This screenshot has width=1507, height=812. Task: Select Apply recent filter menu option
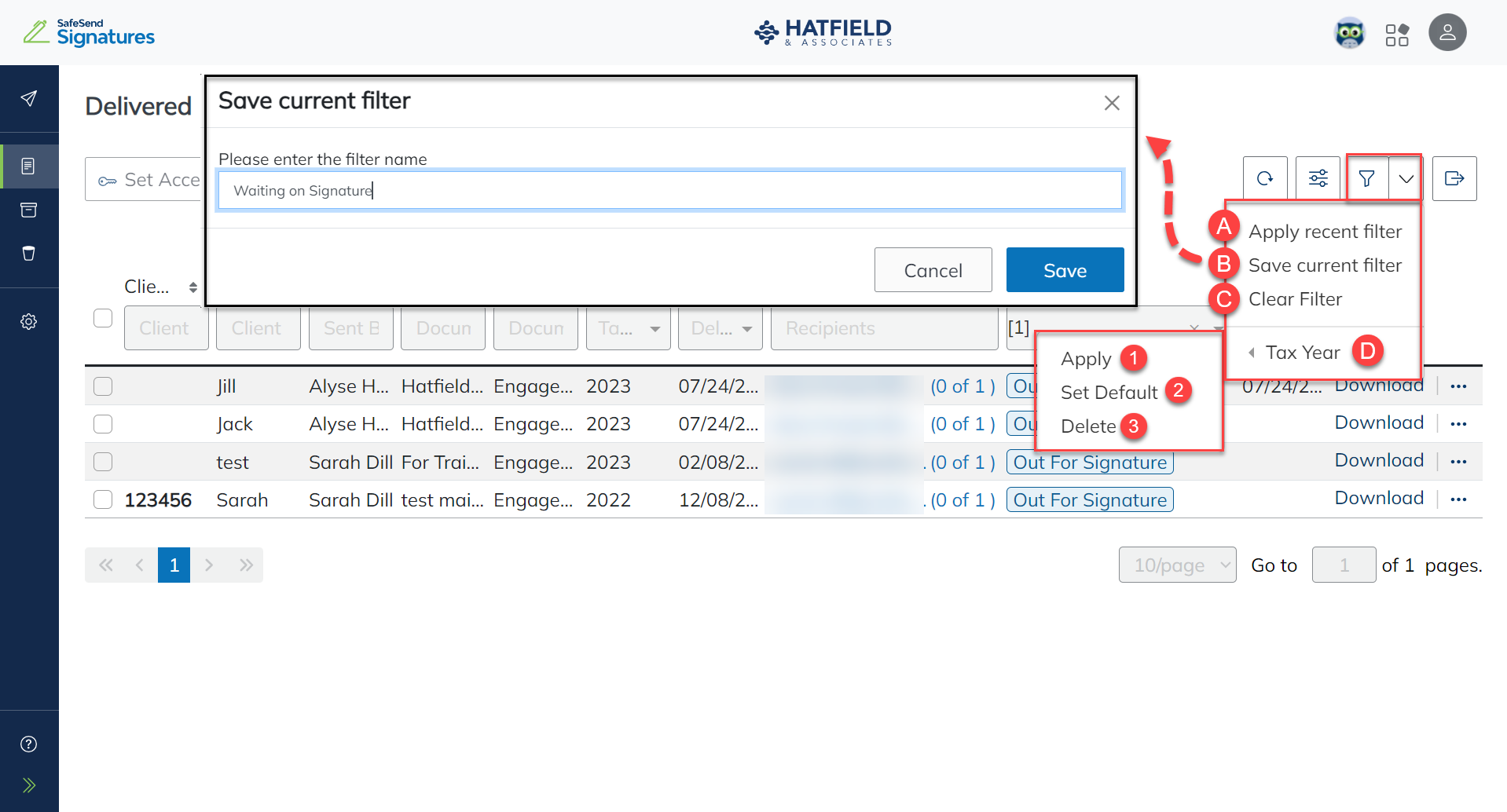pos(1325,230)
